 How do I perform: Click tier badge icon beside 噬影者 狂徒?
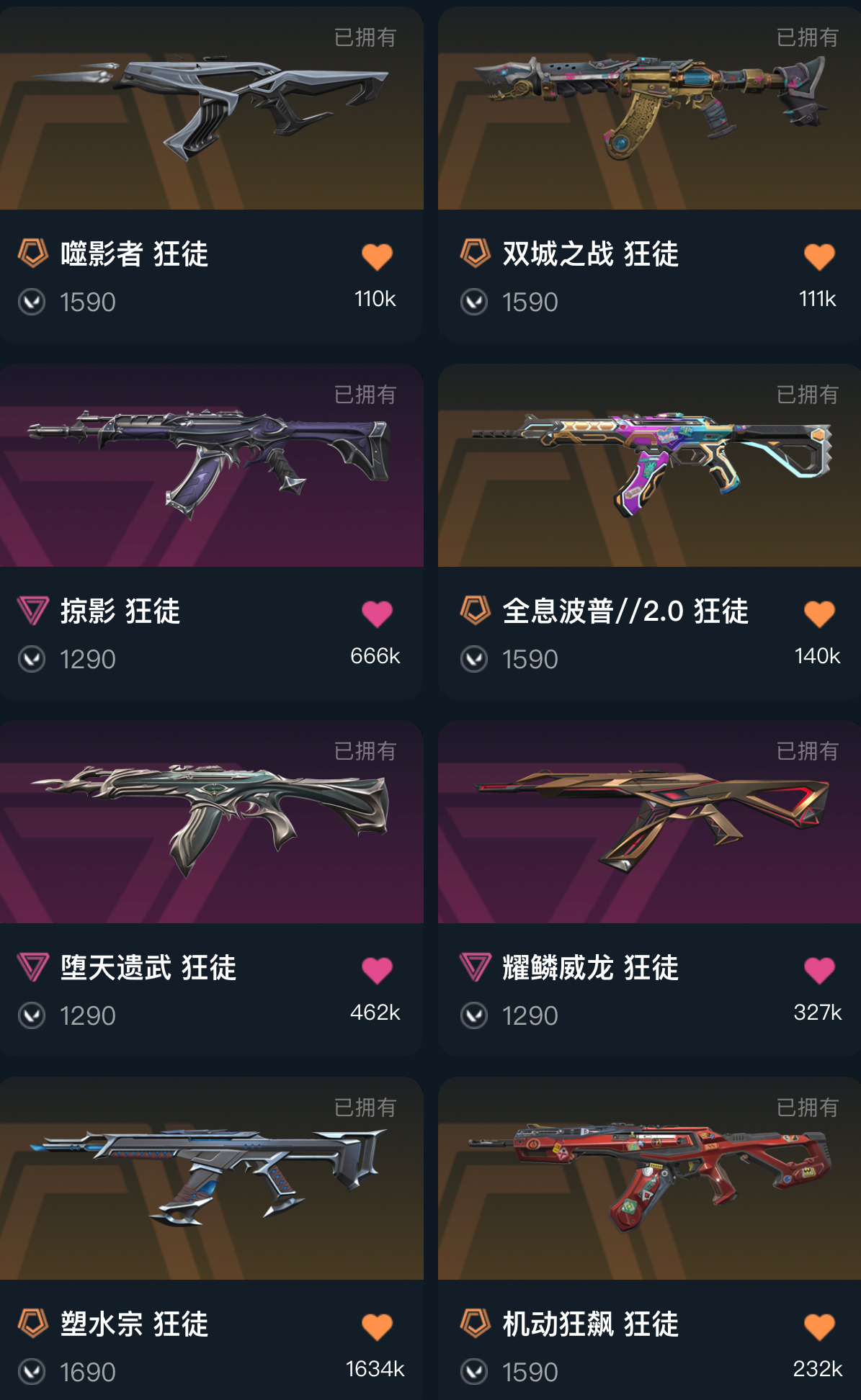tap(32, 253)
